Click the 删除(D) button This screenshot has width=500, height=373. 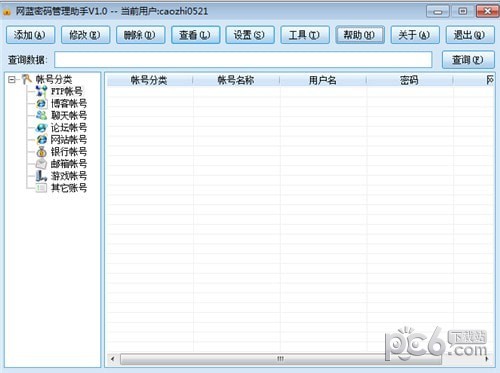[x=140, y=35]
